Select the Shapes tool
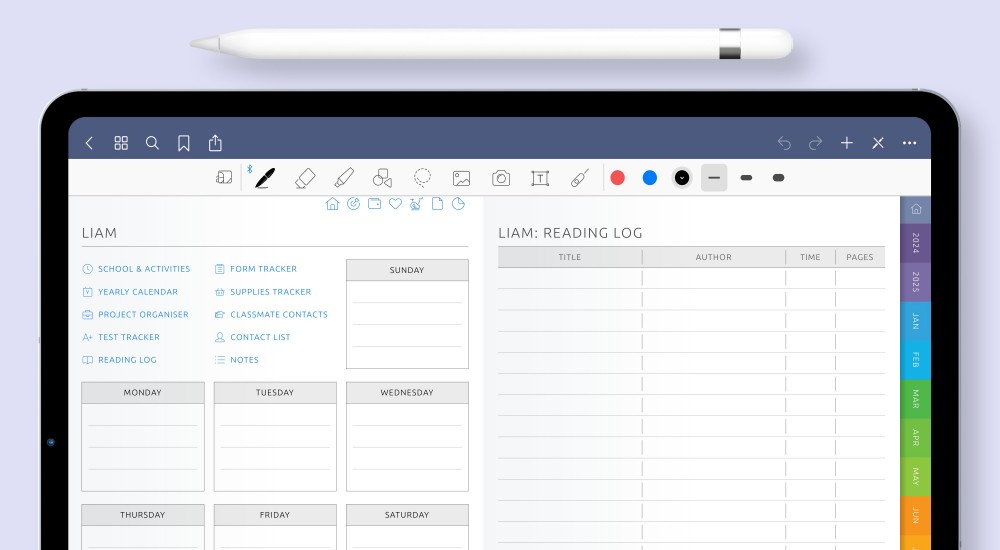 click(x=383, y=178)
